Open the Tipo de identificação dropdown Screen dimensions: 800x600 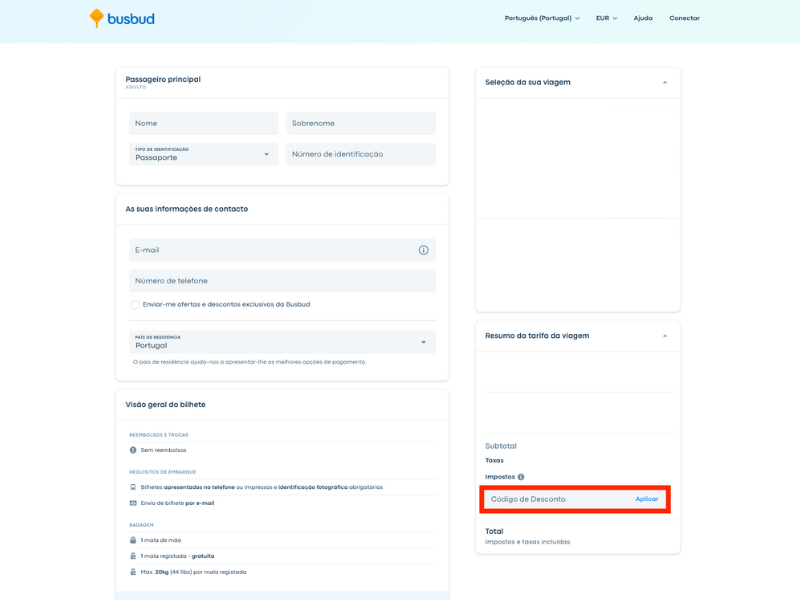click(204, 154)
